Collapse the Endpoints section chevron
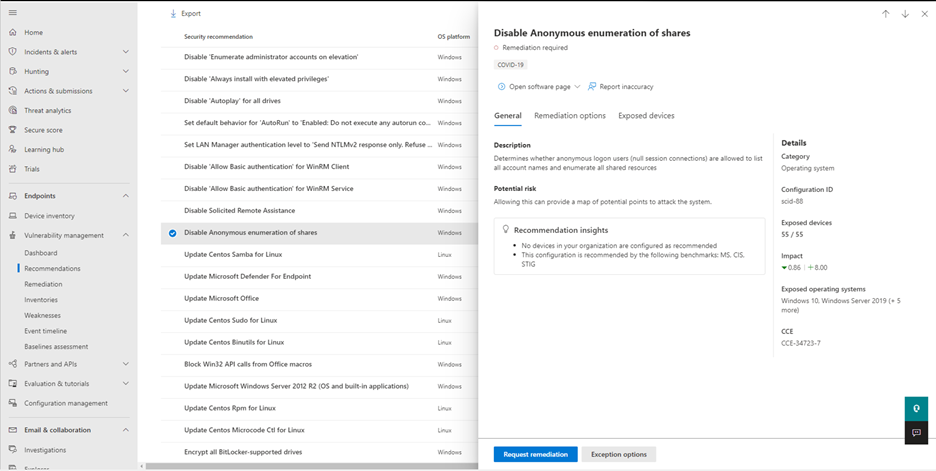The image size is (936, 471). 126,196
